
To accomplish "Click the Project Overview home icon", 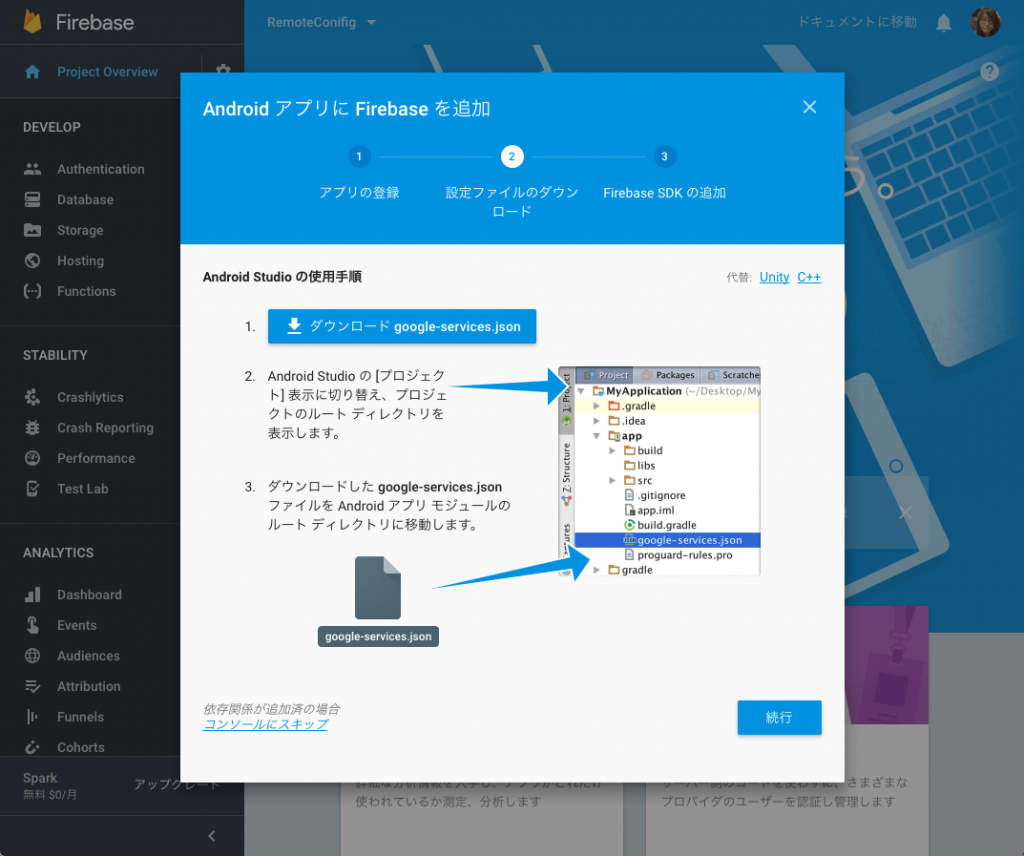I will pyautogui.click(x=32, y=72).
